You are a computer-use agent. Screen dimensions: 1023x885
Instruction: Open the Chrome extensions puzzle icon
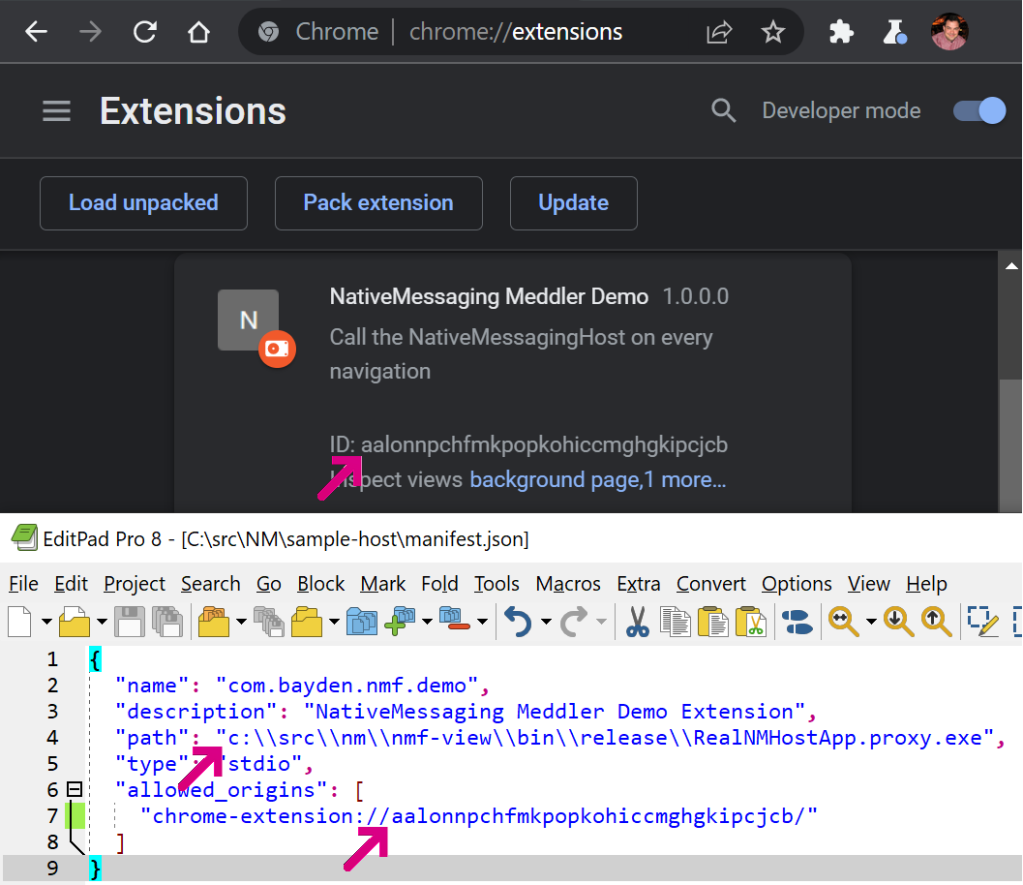pos(841,32)
